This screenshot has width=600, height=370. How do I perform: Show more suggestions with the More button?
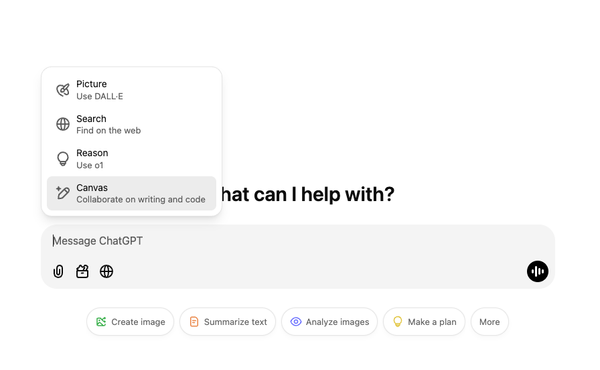[489, 322]
